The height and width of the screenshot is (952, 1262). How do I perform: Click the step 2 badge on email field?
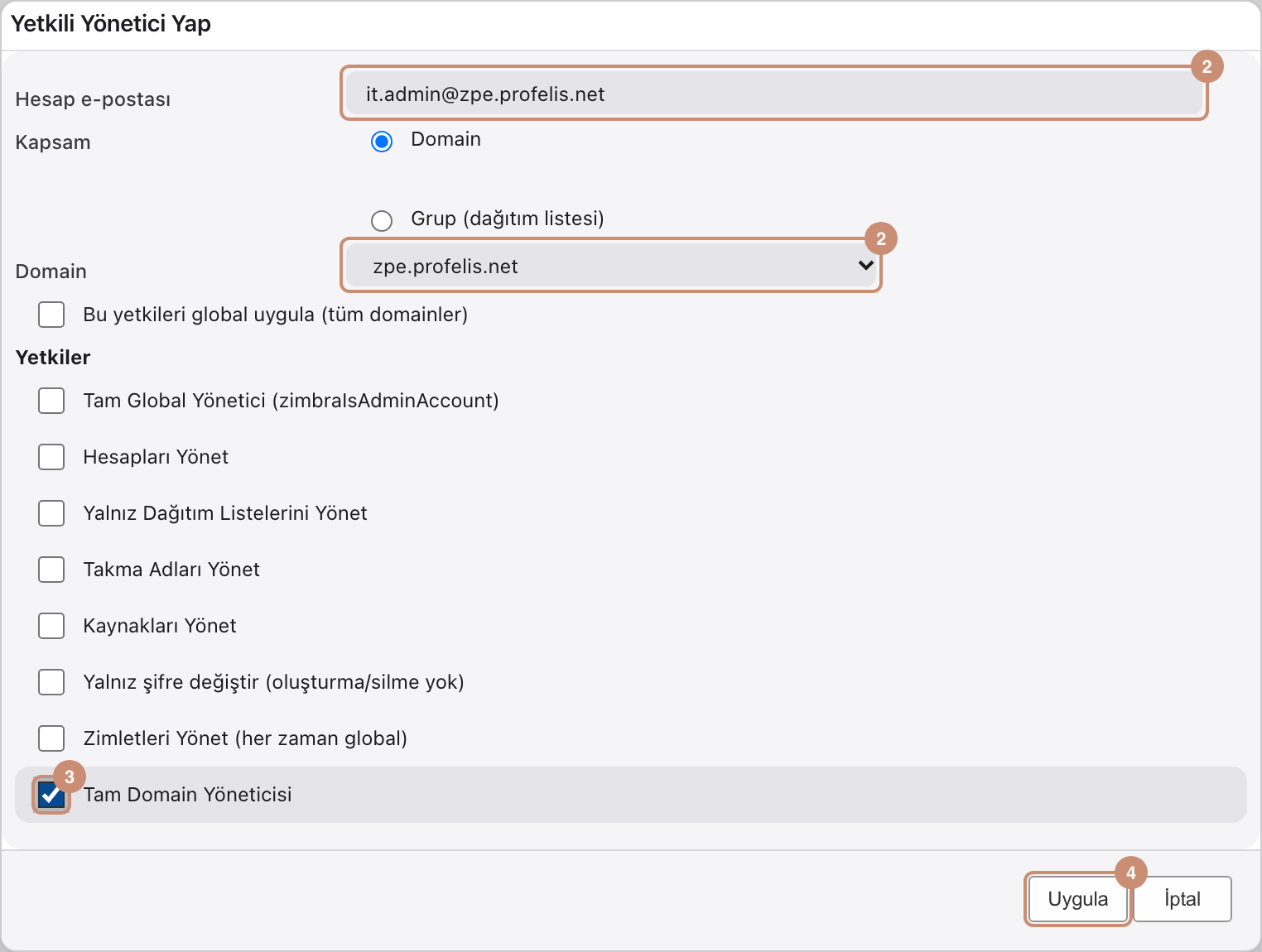pyautogui.click(x=1207, y=66)
